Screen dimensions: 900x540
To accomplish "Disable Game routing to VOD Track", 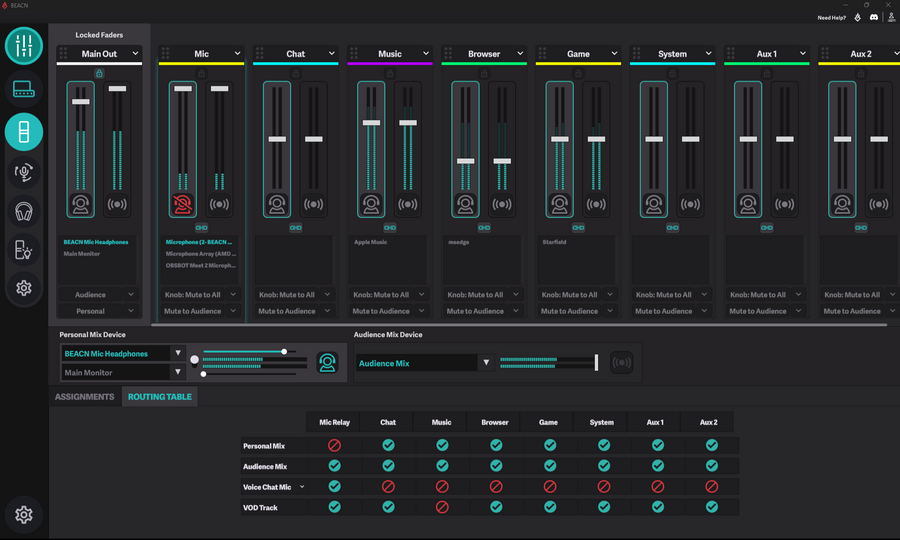I will 550,507.
